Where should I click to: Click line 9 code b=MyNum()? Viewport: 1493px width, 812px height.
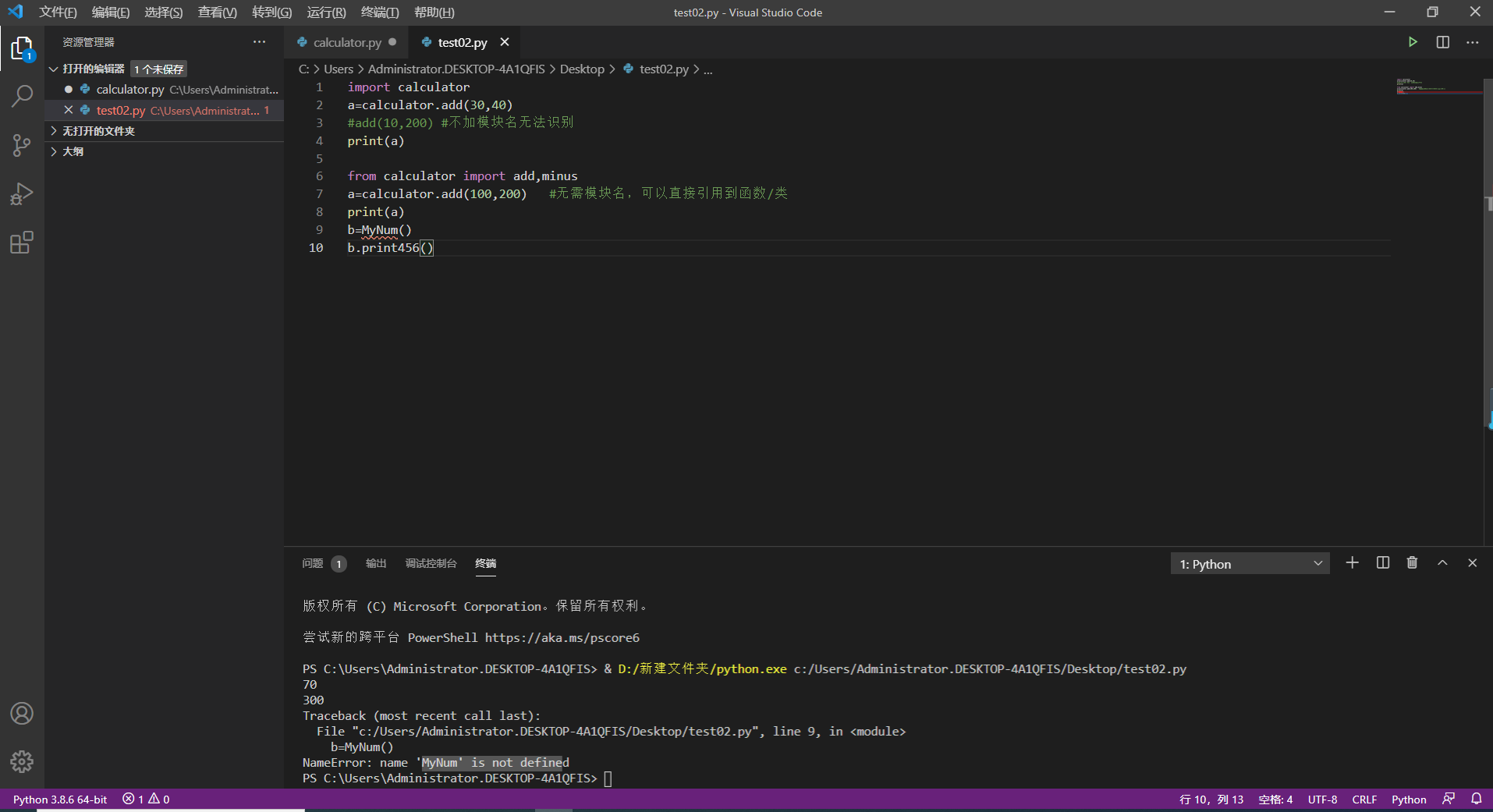(379, 230)
